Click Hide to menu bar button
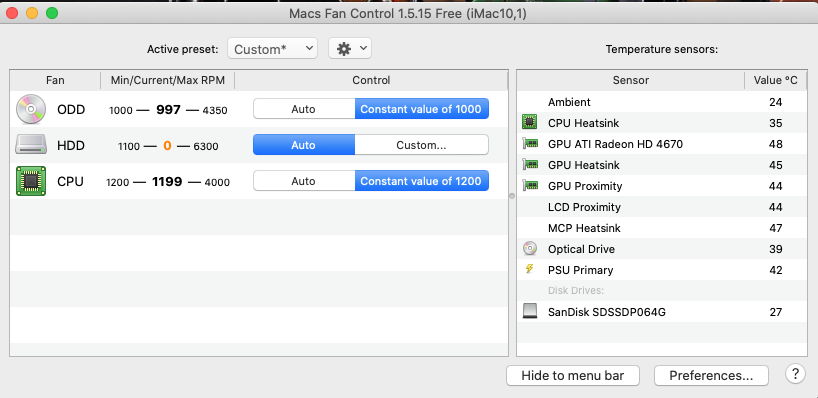 572,375
